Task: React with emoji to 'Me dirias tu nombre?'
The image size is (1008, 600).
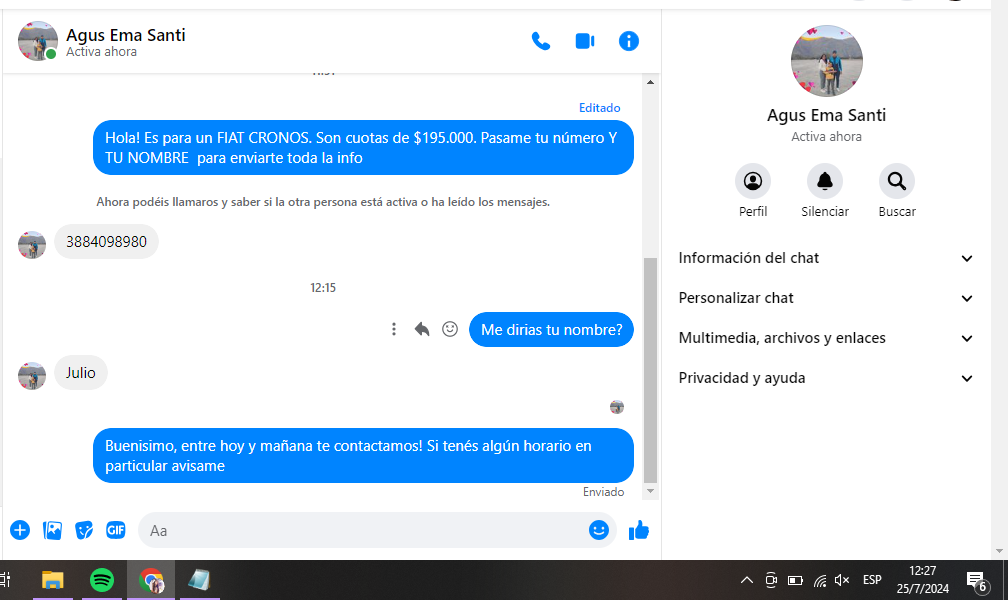Action: pos(450,329)
